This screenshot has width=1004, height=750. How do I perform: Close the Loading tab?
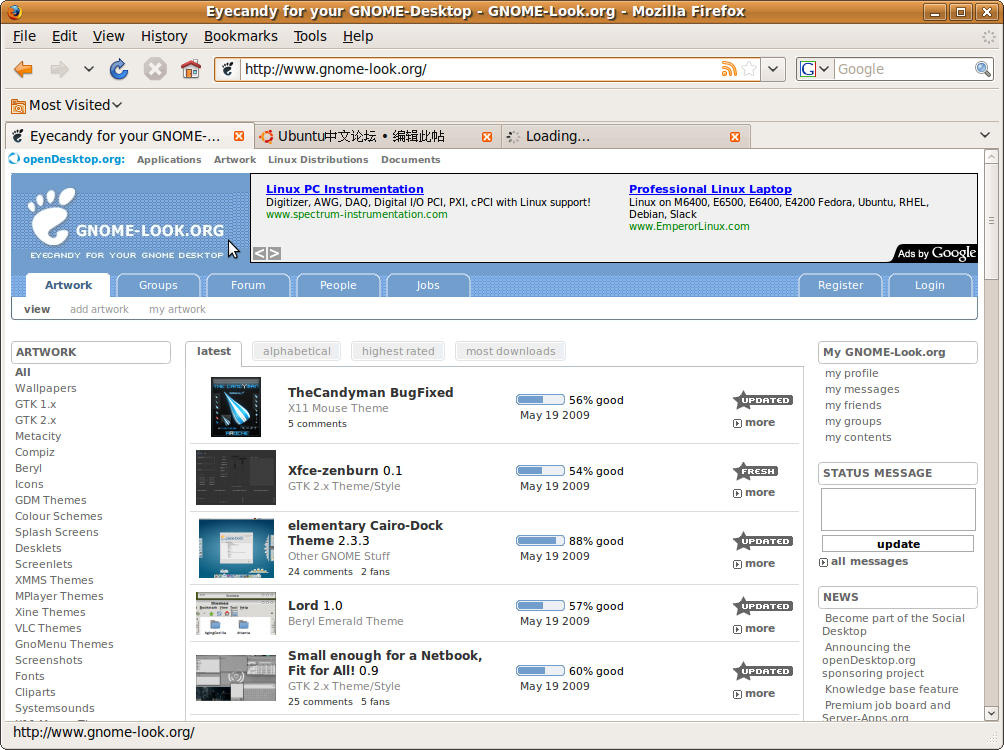coord(735,137)
